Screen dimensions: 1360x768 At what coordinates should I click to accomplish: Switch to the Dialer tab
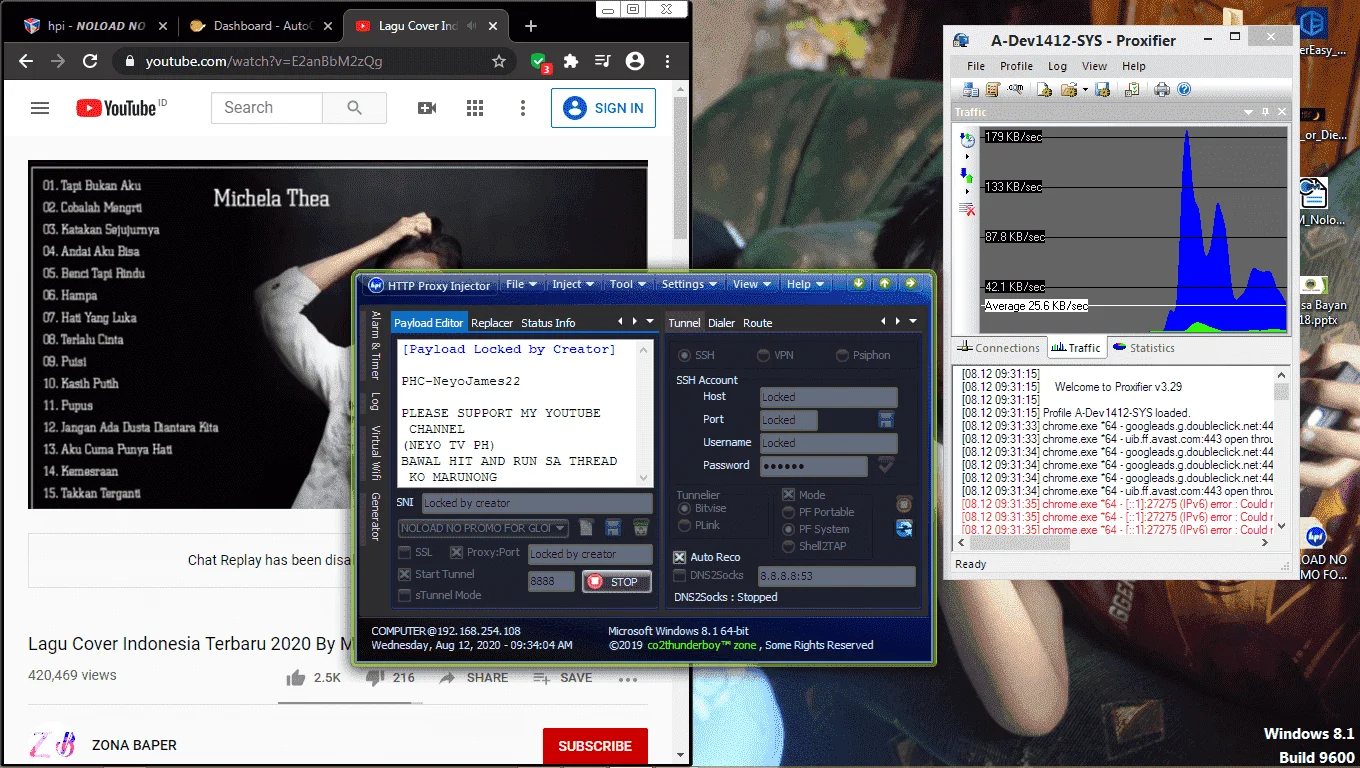(x=722, y=323)
